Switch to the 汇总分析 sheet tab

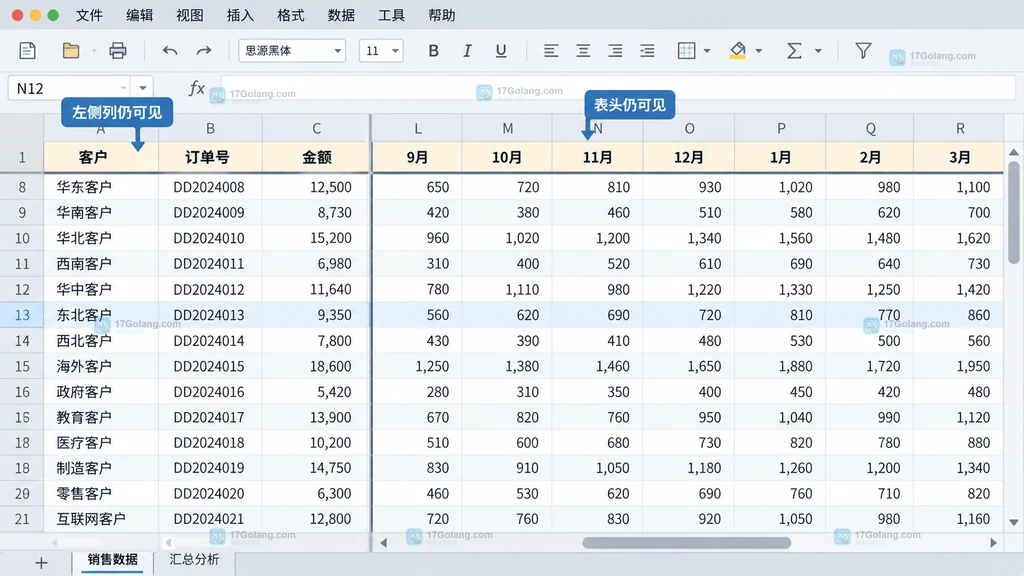click(194, 560)
